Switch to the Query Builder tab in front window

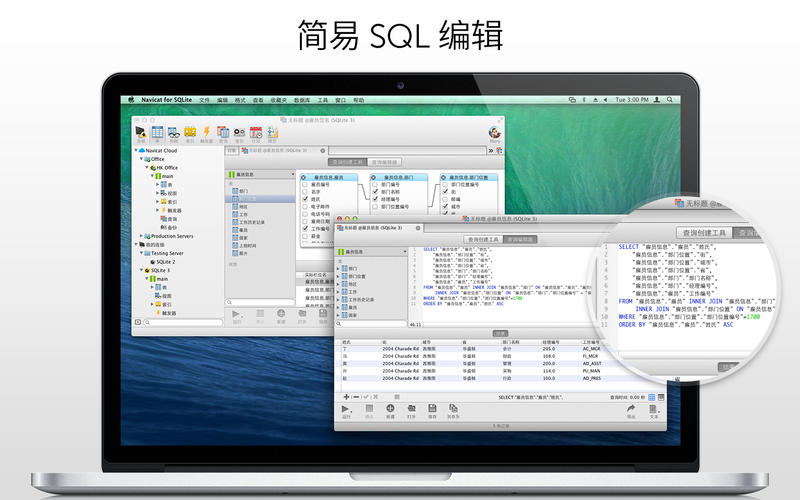tap(483, 239)
